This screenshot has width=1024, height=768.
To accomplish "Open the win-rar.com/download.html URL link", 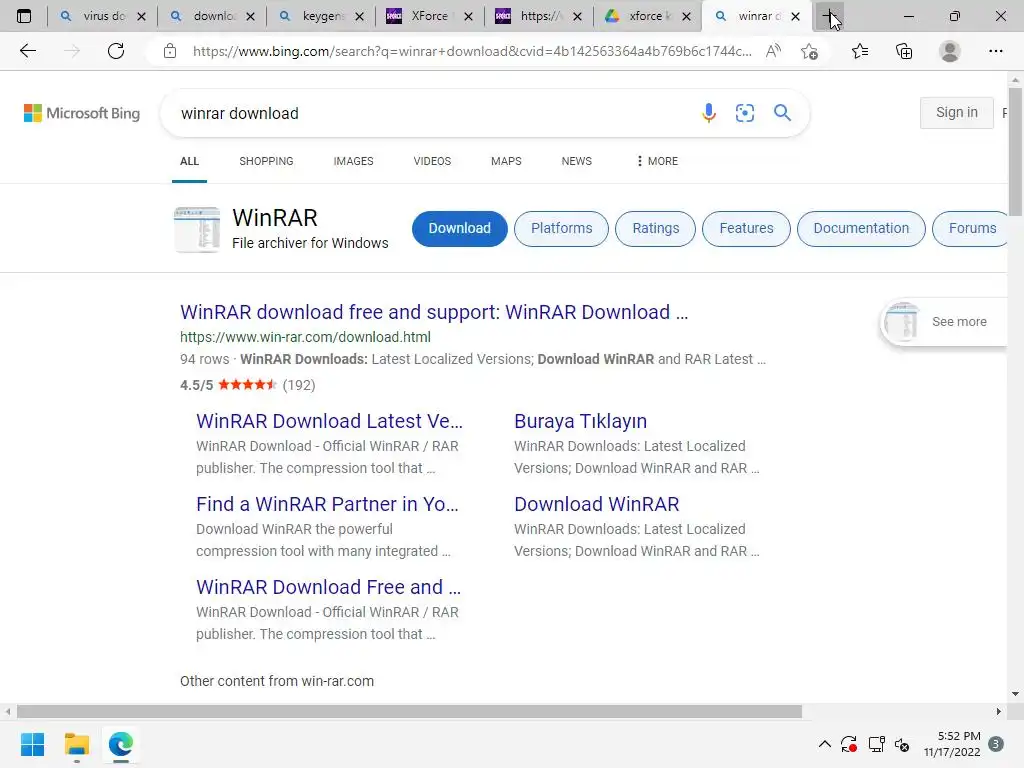I will (x=305, y=337).
